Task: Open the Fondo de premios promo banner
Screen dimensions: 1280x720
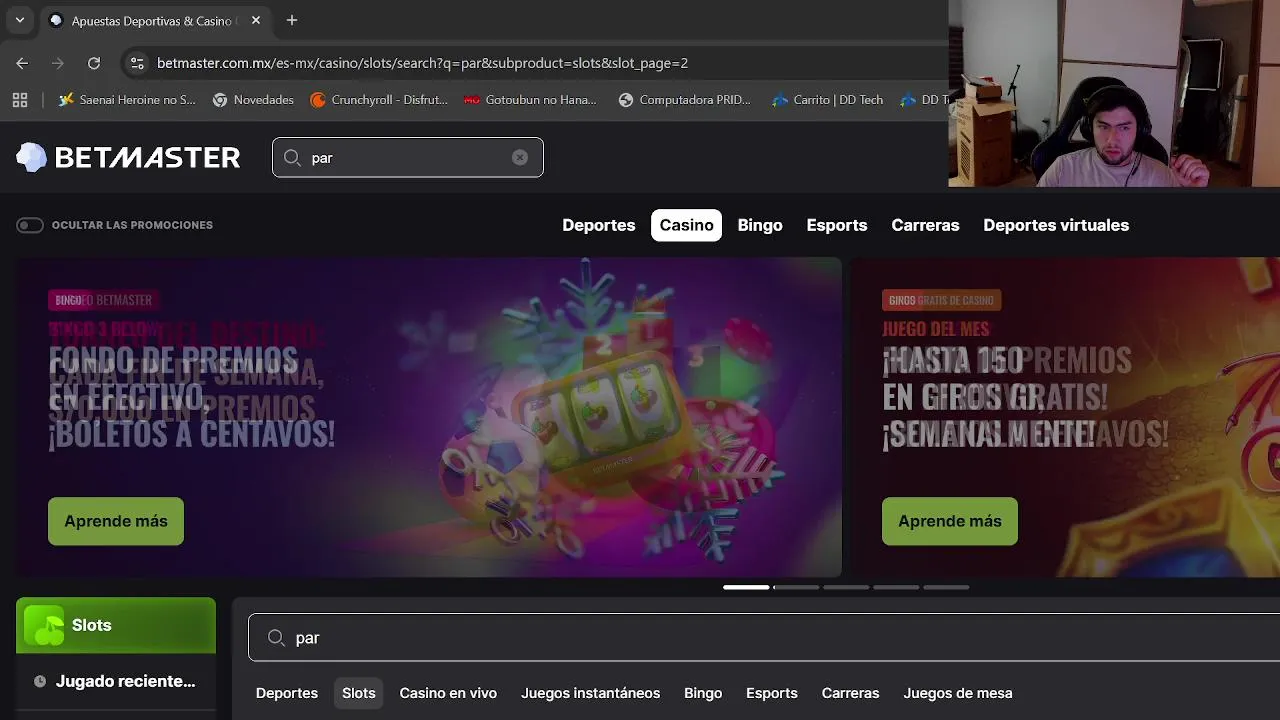Action: point(429,417)
